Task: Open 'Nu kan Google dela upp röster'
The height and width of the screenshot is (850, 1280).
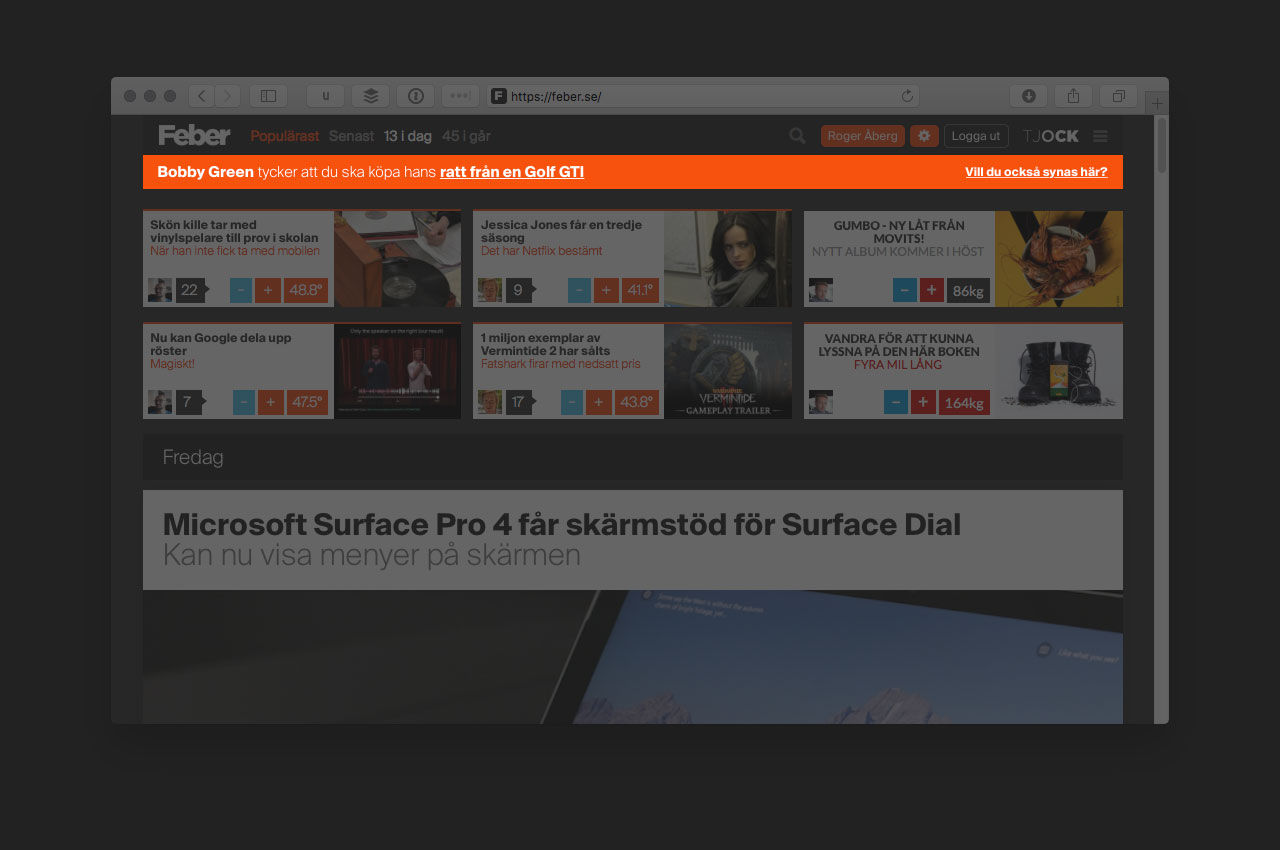Action: (x=221, y=344)
